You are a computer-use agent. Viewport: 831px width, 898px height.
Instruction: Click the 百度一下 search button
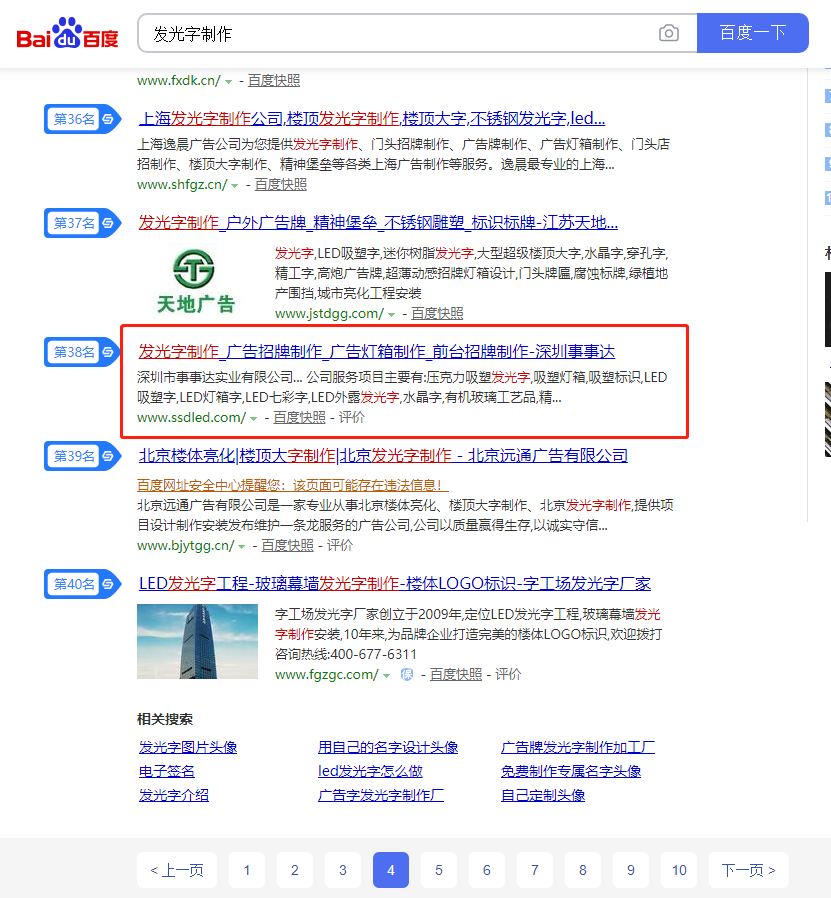tap(753, 33)
